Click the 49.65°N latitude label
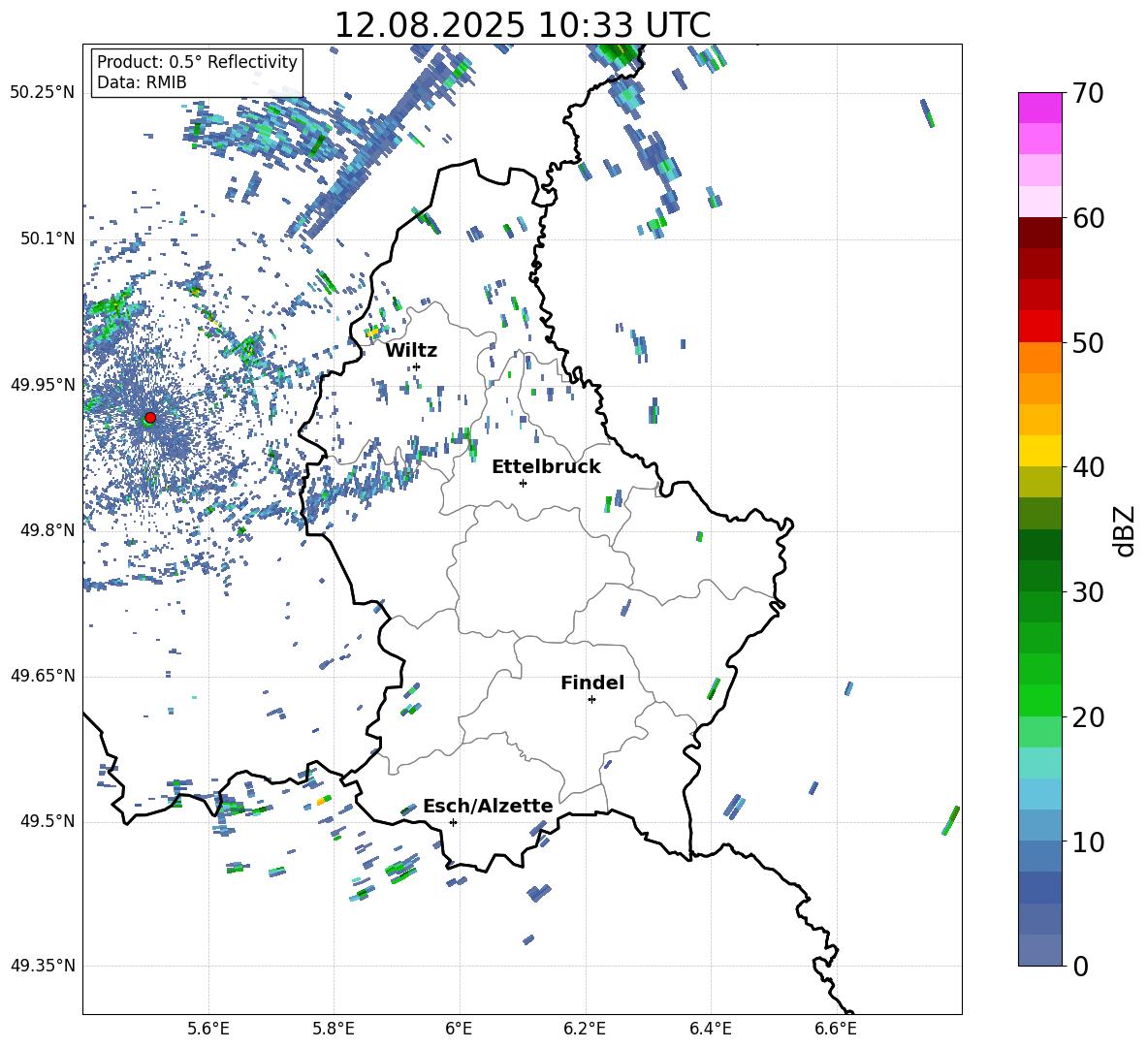This screenshot has height=1048, width=1148. tap(43, 676)
